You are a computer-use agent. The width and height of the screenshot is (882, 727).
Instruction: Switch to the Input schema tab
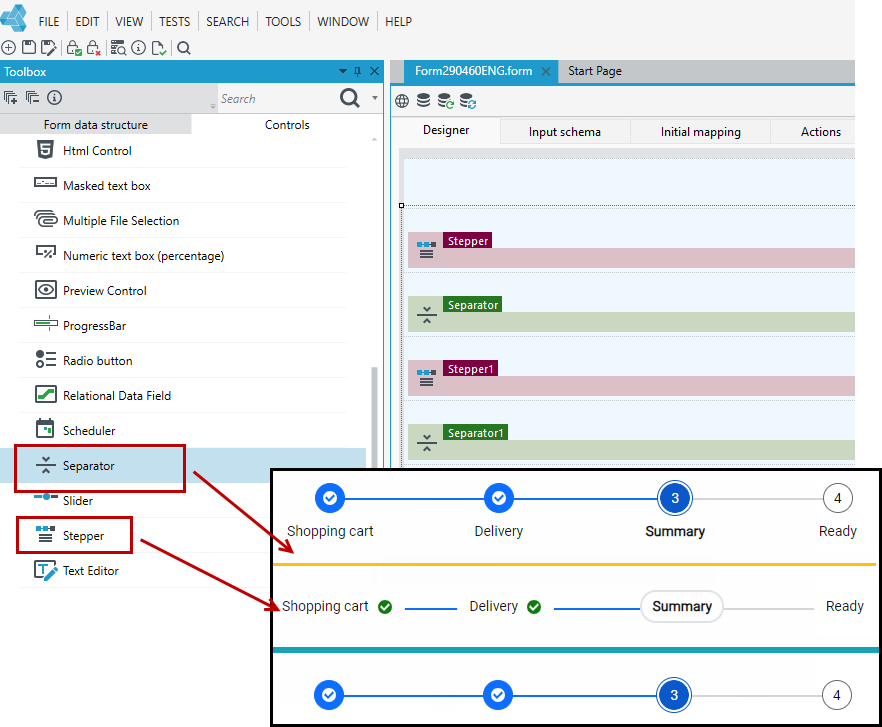click(565, 132)
